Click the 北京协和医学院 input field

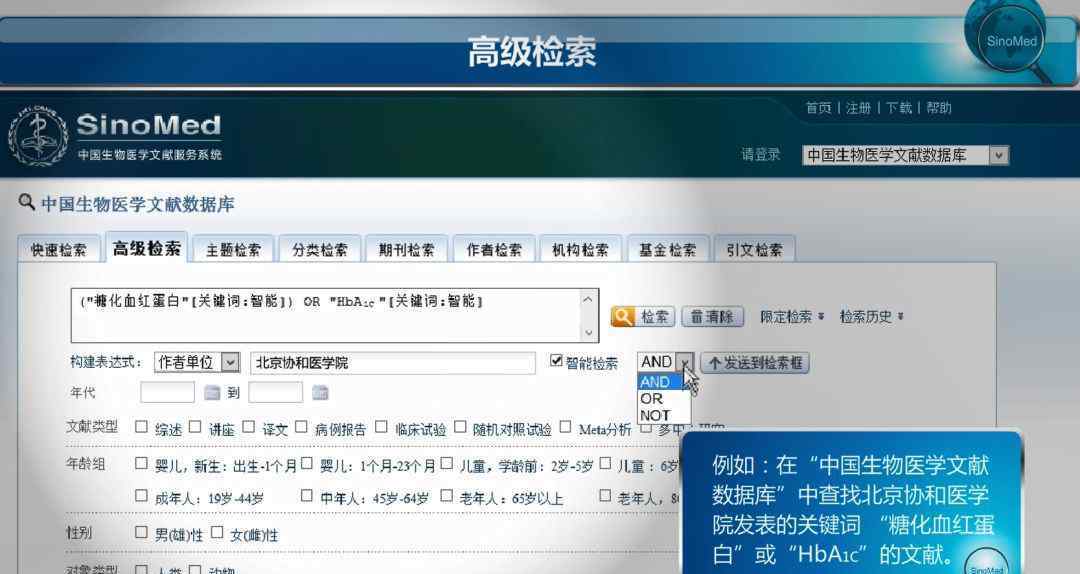pos(393,362)
